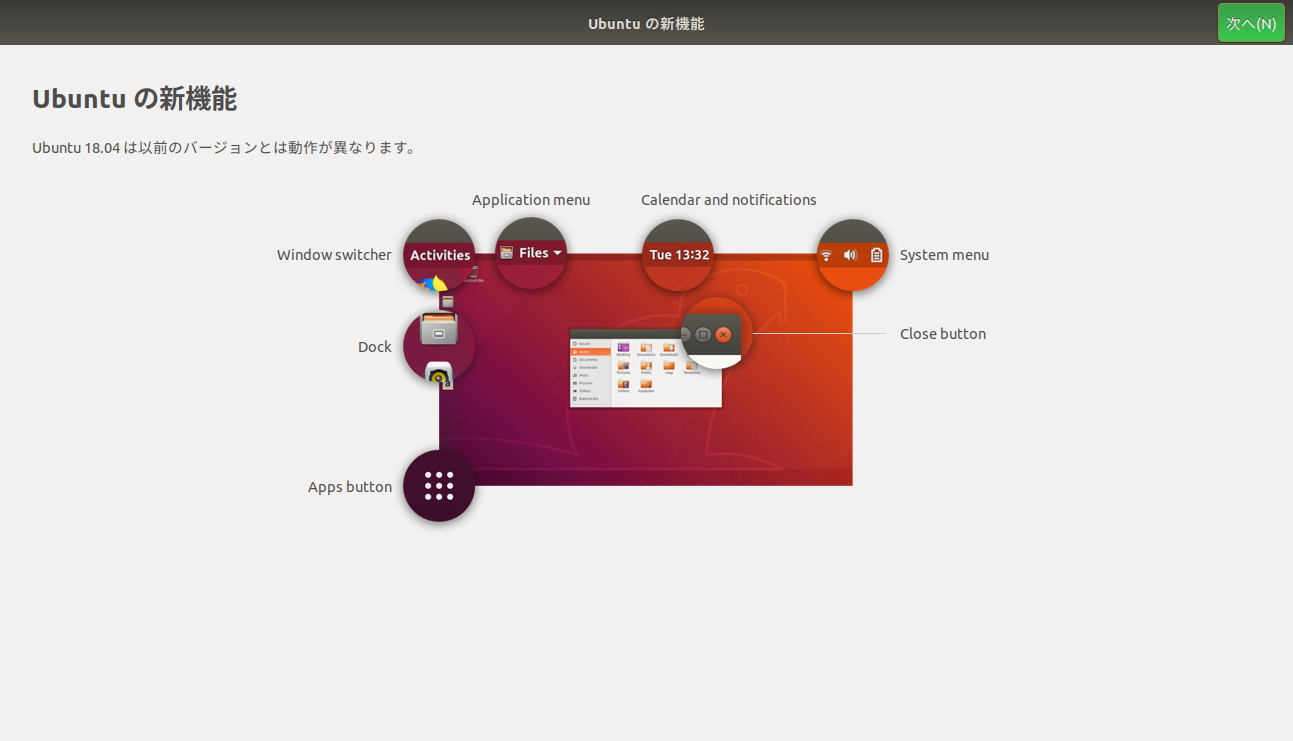The height and width of the screenshot is (741, 1293).
Task: Click the file cabinet icon in the Dock circle
Action: [x=439, y=329]
